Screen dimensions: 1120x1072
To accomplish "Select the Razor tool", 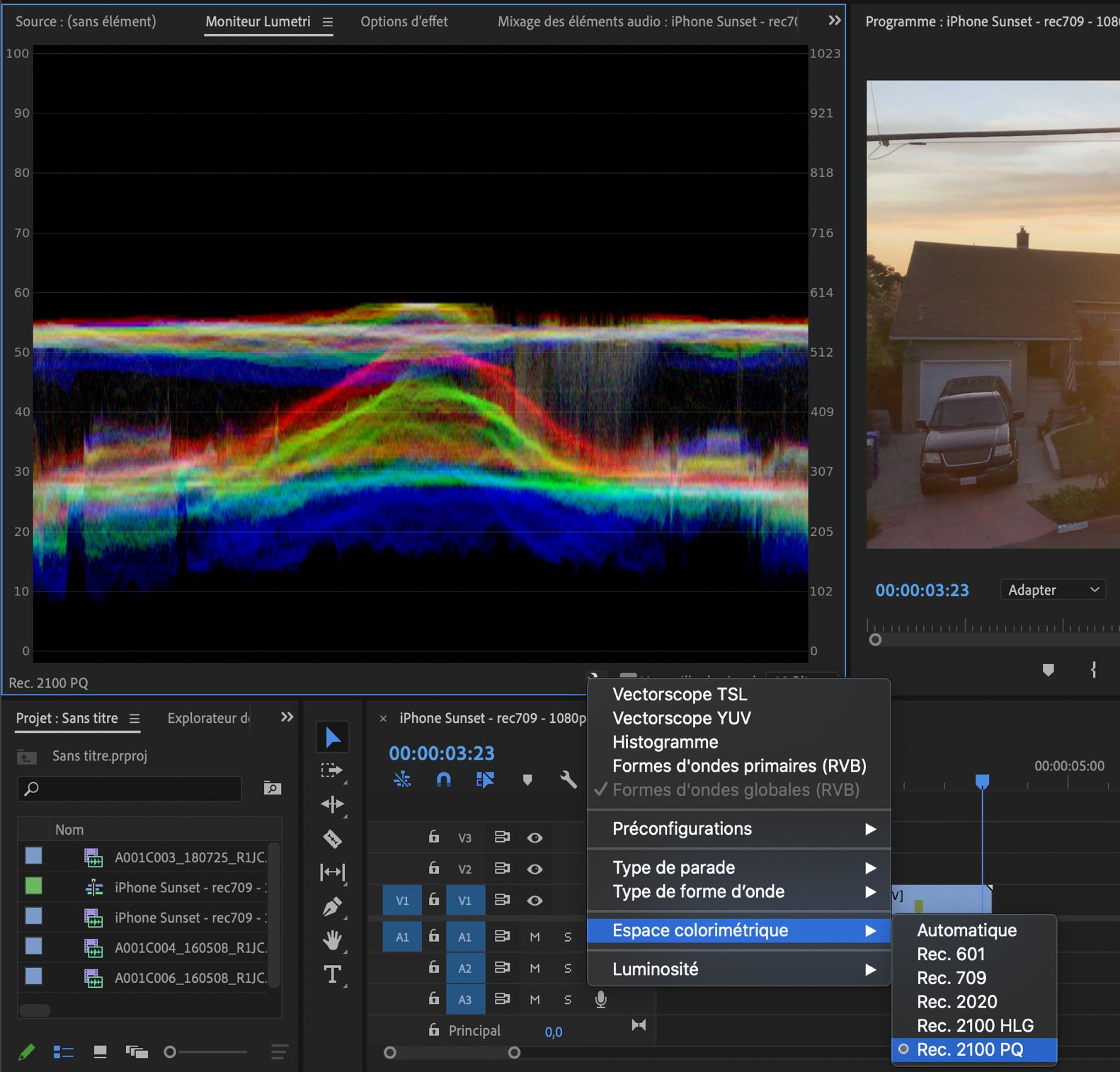I will [x=332, y=838].
